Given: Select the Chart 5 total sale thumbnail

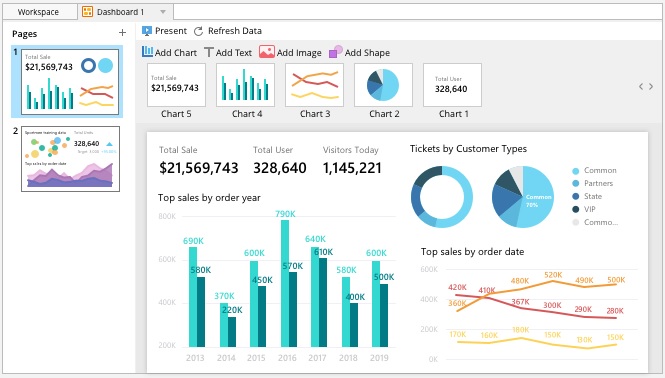Looking at the screenshot, I should coord(176,85).
